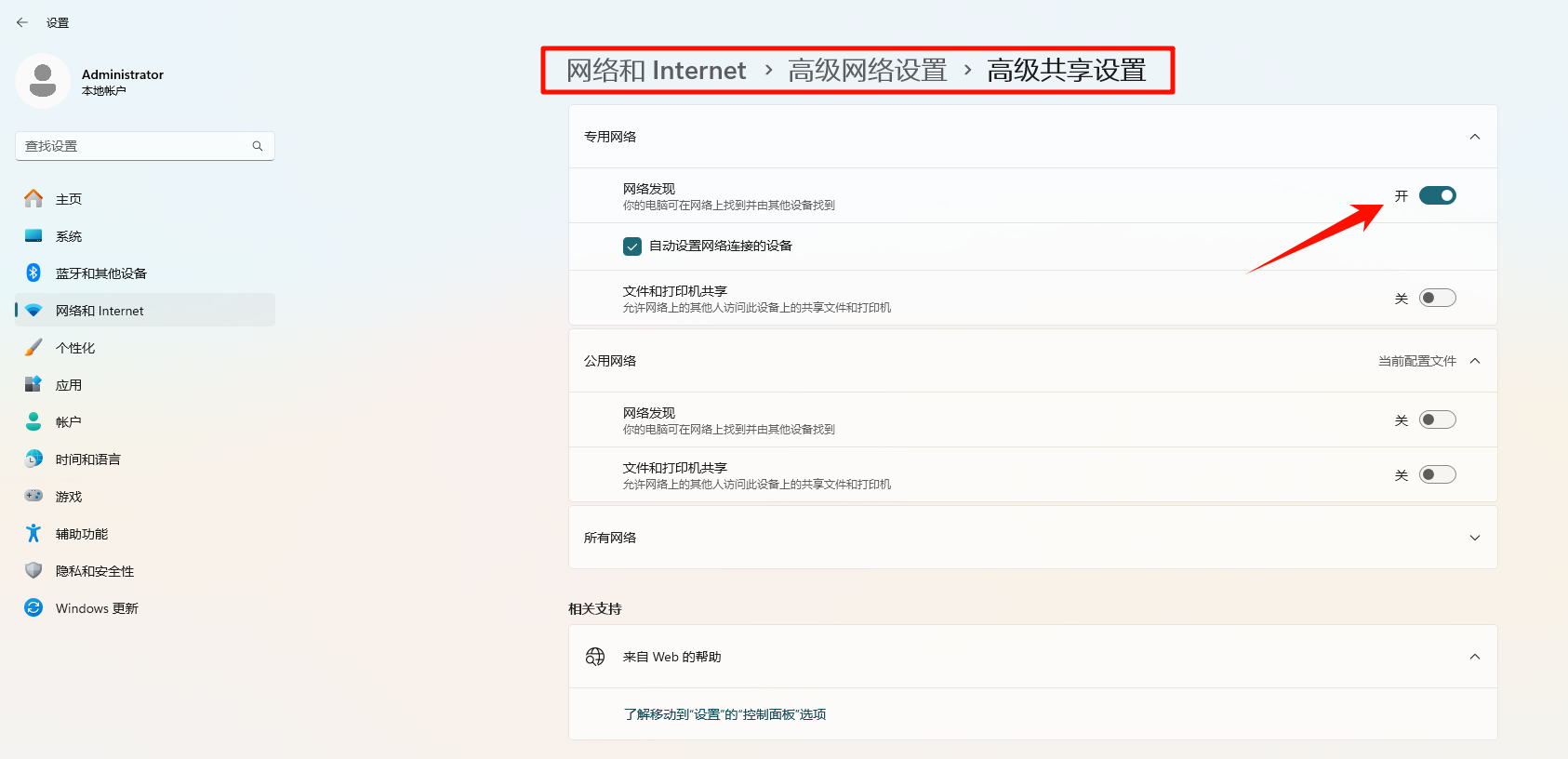Go to 网络和 Internet breadcrumb
The image size is (1568, 759).
[x=657, y=71]
